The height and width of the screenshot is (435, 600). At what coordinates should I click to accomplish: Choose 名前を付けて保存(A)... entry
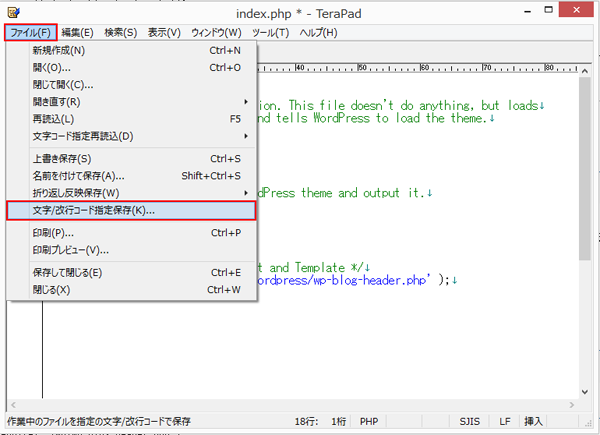(x=131, y=176)
